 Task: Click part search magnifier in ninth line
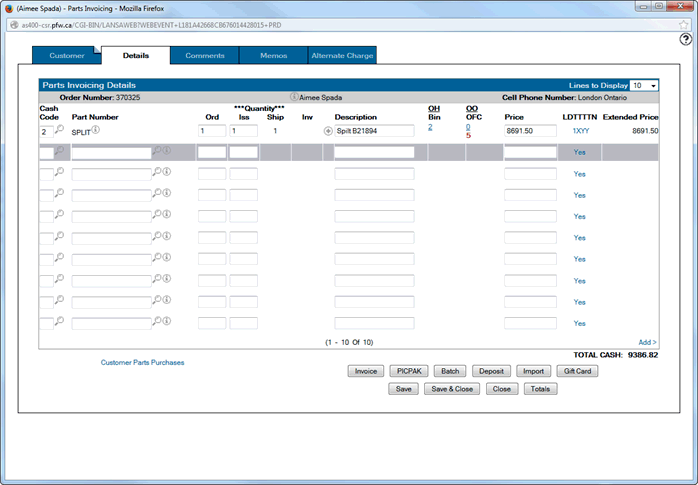pos(157,300)
